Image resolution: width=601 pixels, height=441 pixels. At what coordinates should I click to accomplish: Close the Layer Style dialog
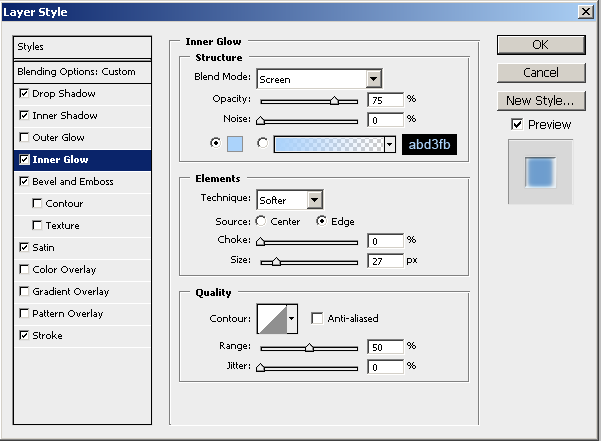point(585,11)
